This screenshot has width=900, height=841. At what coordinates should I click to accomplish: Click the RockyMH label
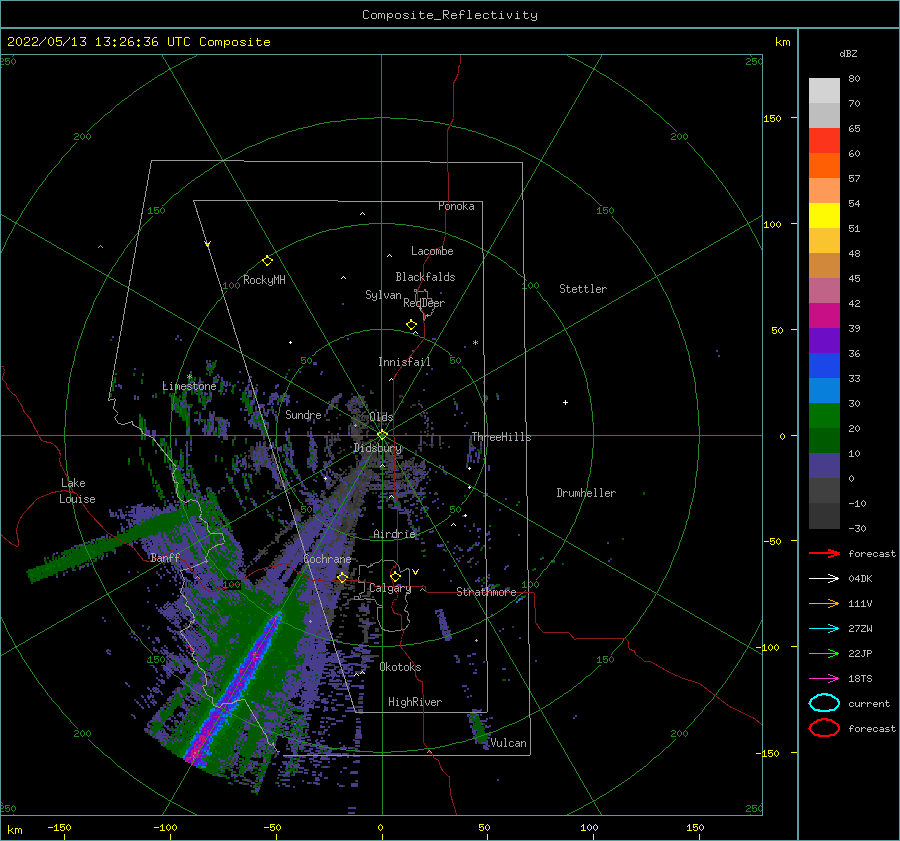264,280
